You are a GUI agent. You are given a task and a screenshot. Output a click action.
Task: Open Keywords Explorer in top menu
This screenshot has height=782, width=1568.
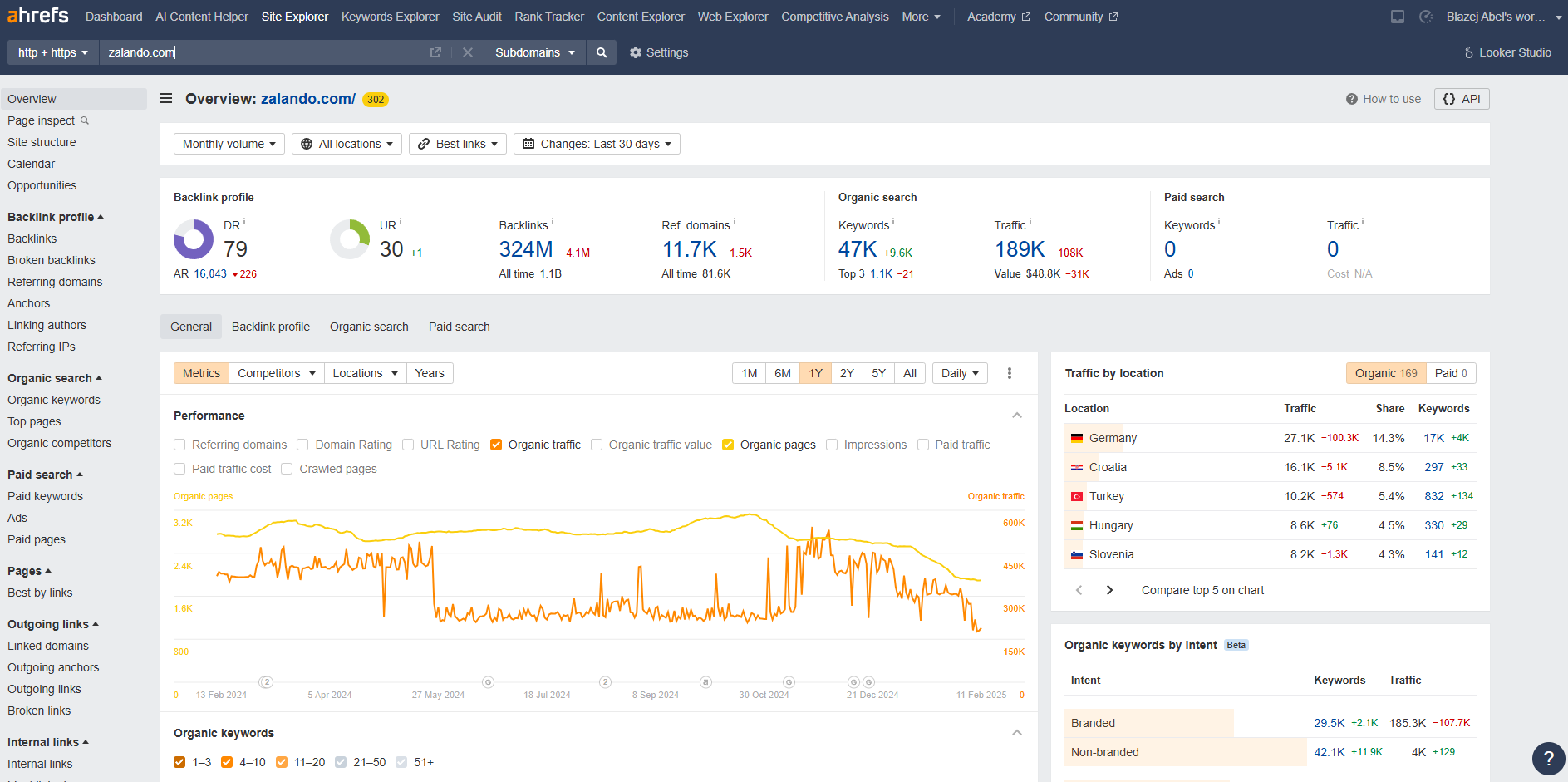pos(391,17)
